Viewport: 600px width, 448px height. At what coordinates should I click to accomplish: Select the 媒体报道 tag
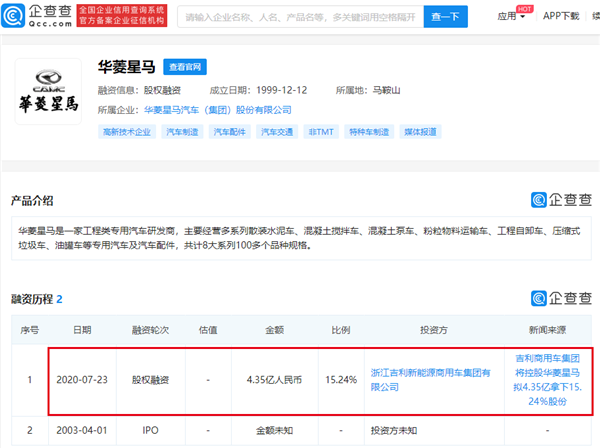[420, 132]
